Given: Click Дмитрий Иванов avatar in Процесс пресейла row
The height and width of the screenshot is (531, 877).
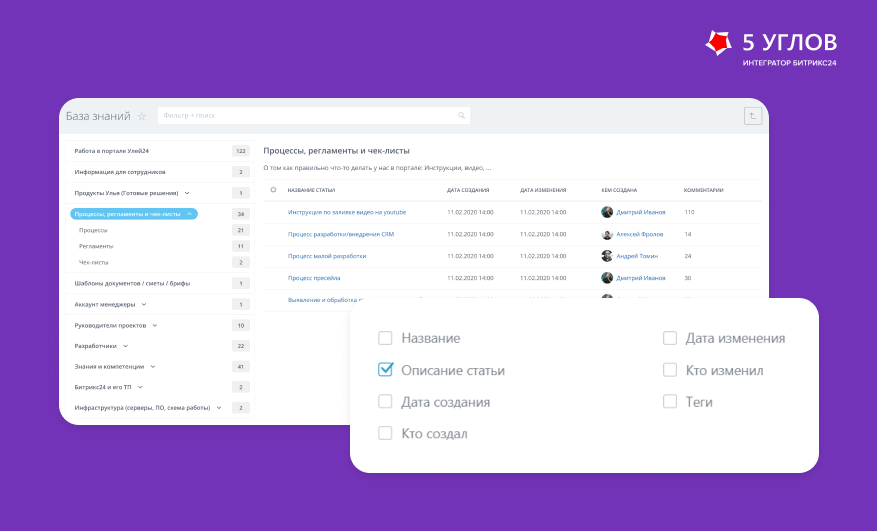Looking at the screenshot, I should tap(607, 278).
